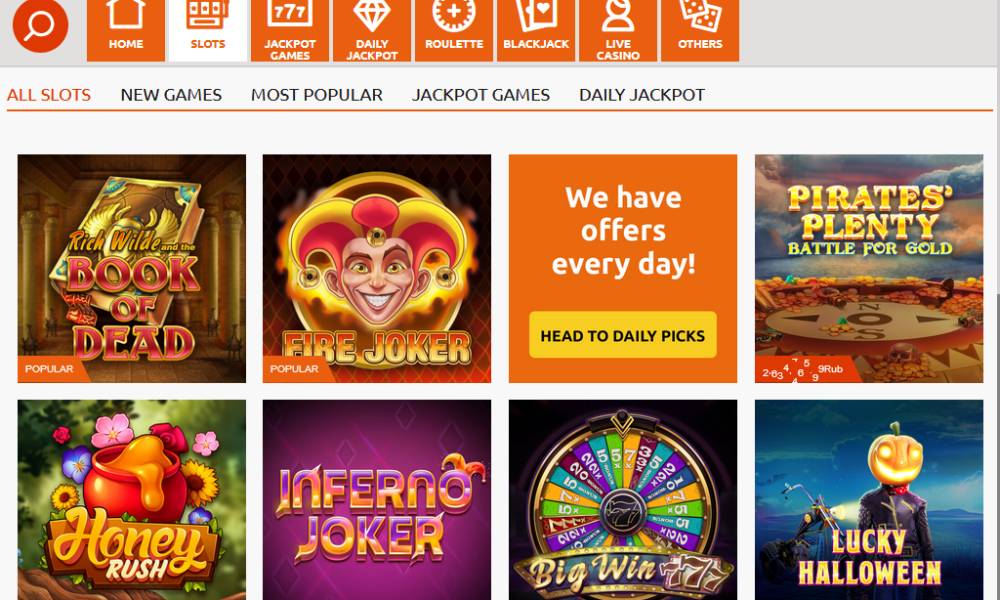Launch Pirates' Plenty Battle for Gold
Screen dimensions: 1000x600
869,268
